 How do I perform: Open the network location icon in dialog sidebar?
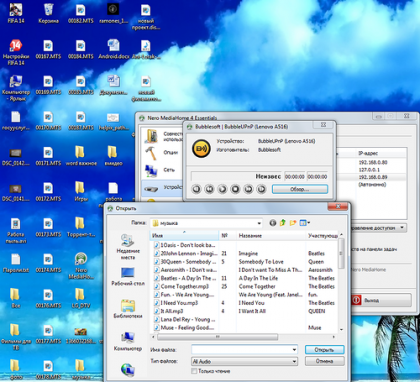128,370
